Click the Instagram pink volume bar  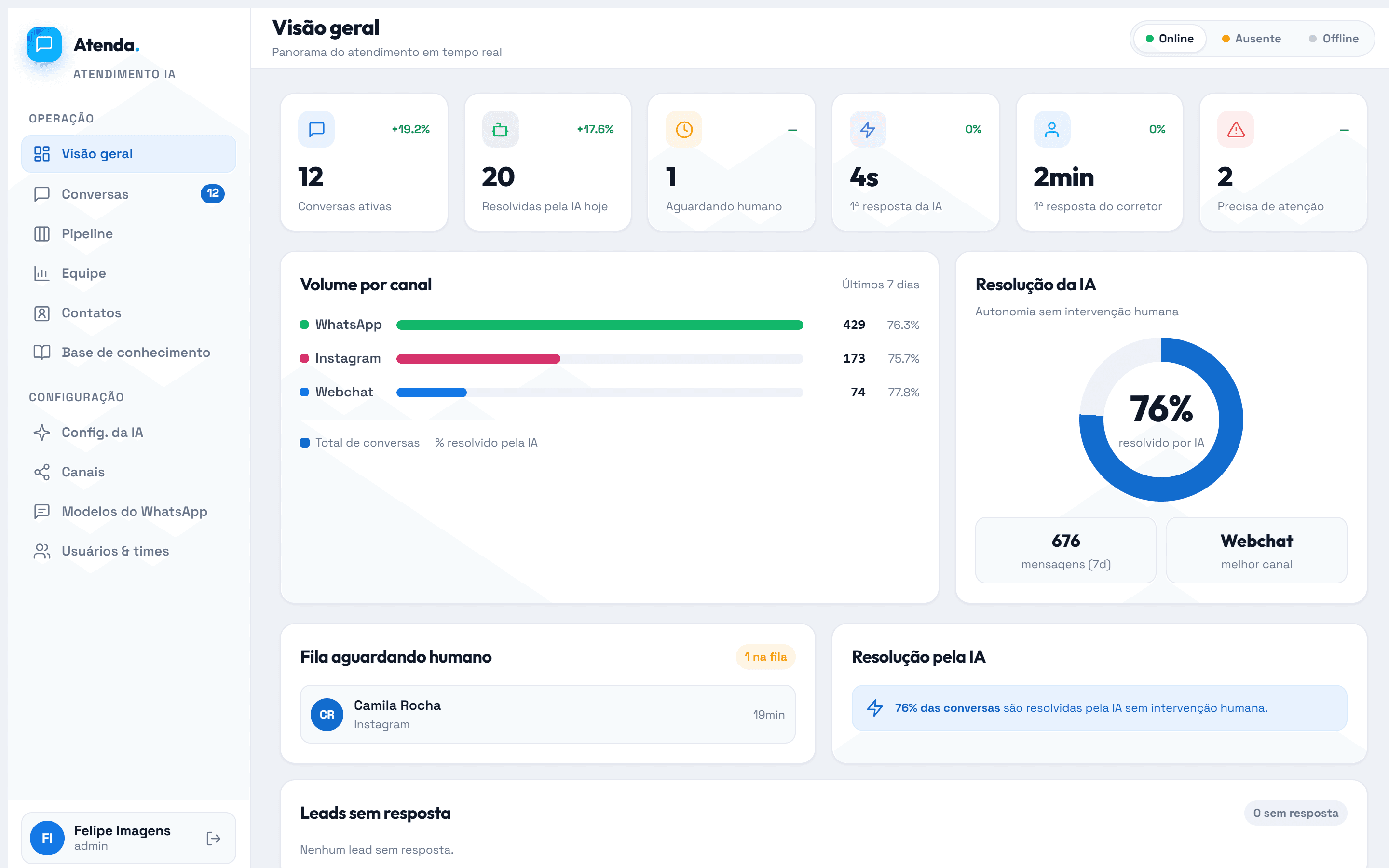[478, 359]
